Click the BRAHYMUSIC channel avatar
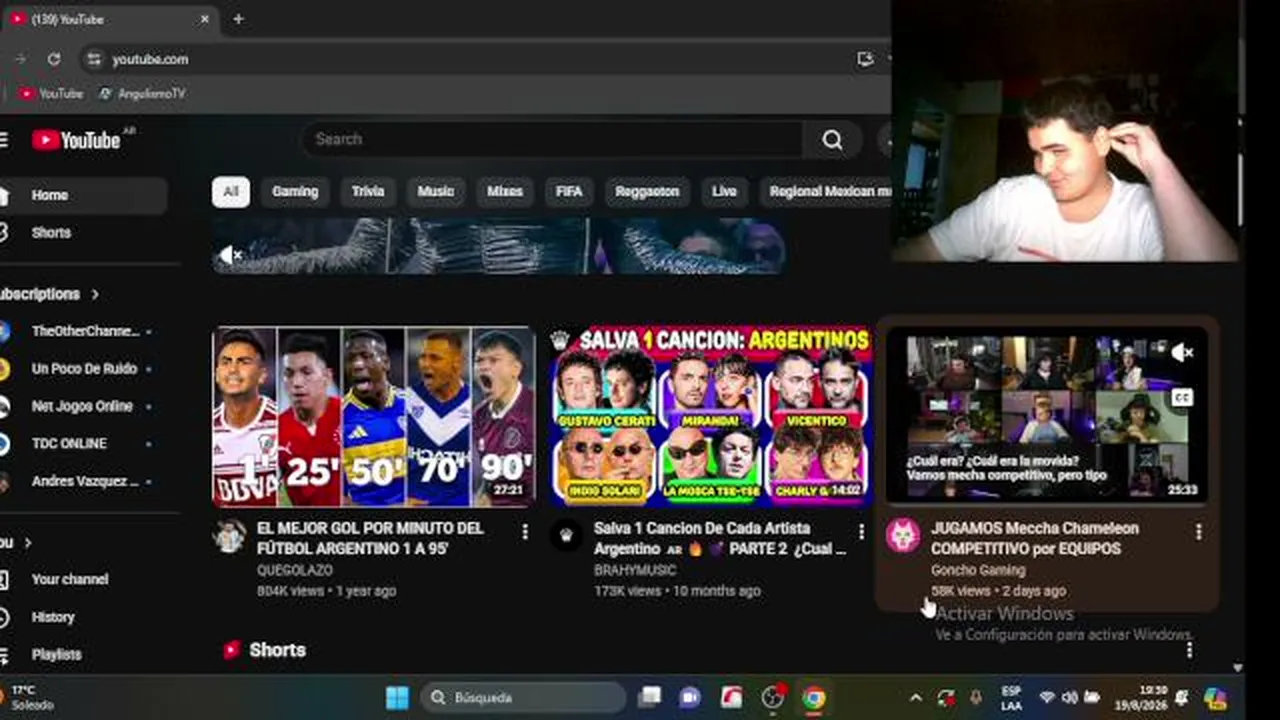Screen dimensions: 1280x720 click(x=566, y=536)
